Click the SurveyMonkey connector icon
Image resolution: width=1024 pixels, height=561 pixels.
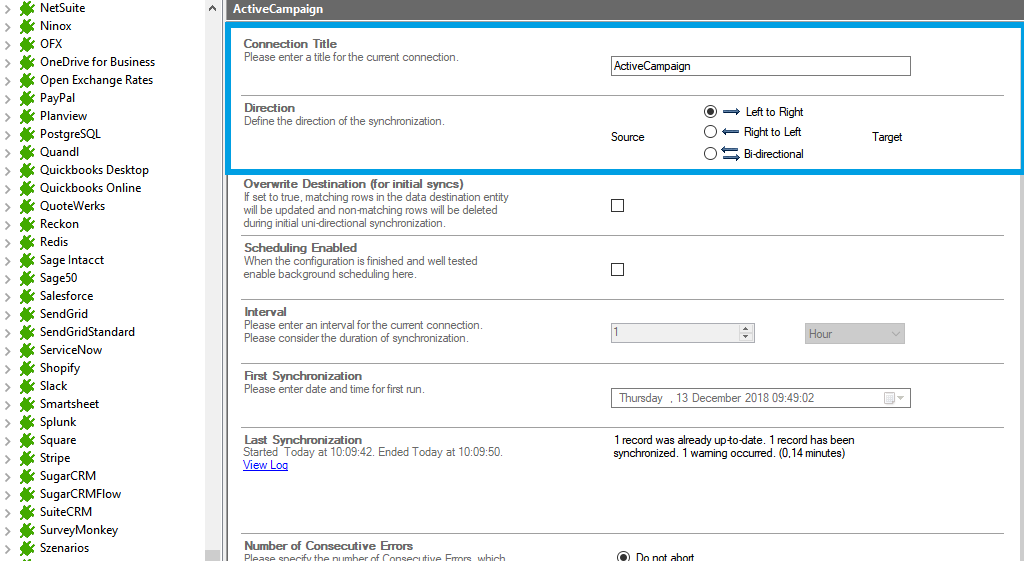click(x=27, y=530)
